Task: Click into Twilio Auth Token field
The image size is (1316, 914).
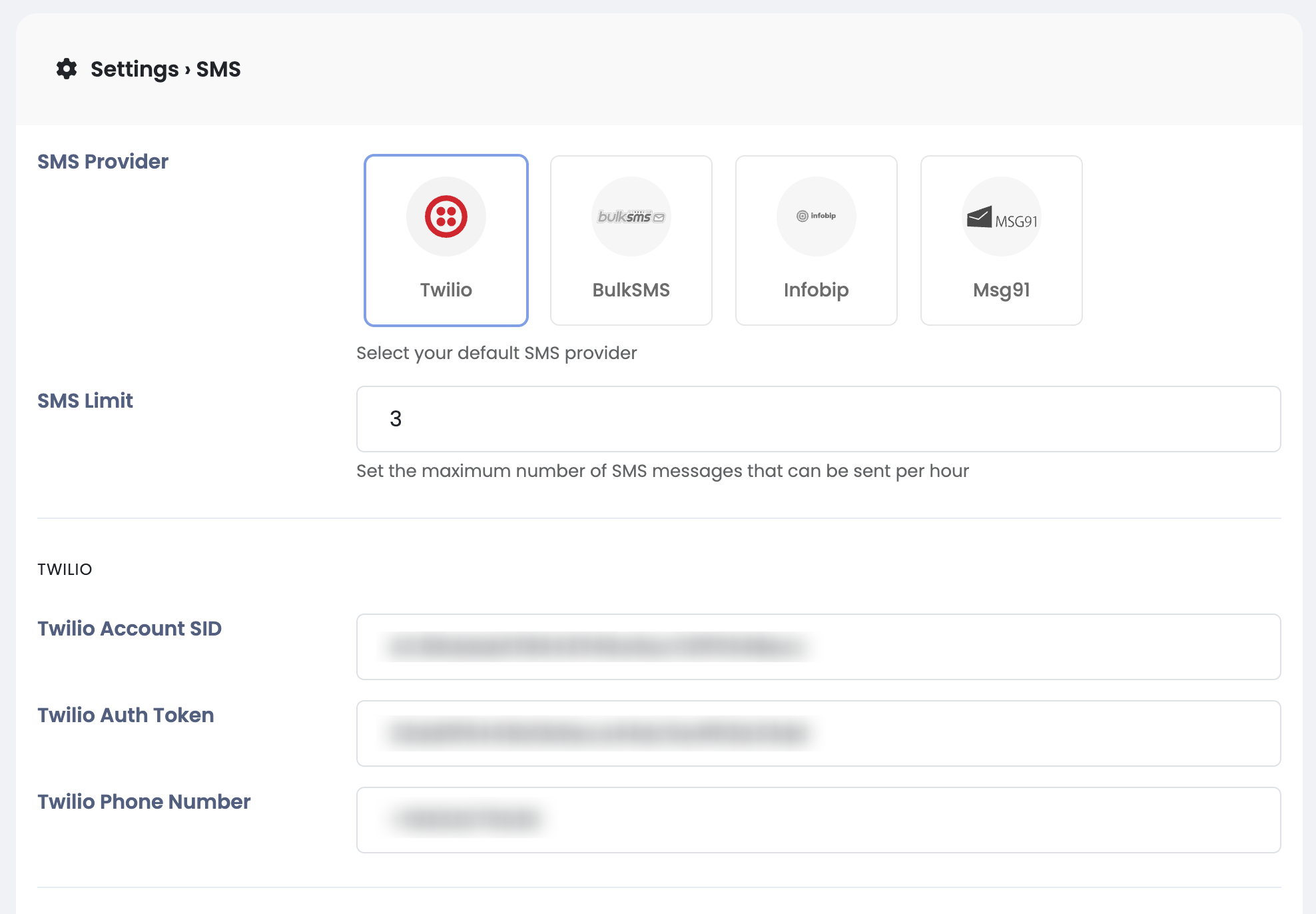Action: [818, 733]
